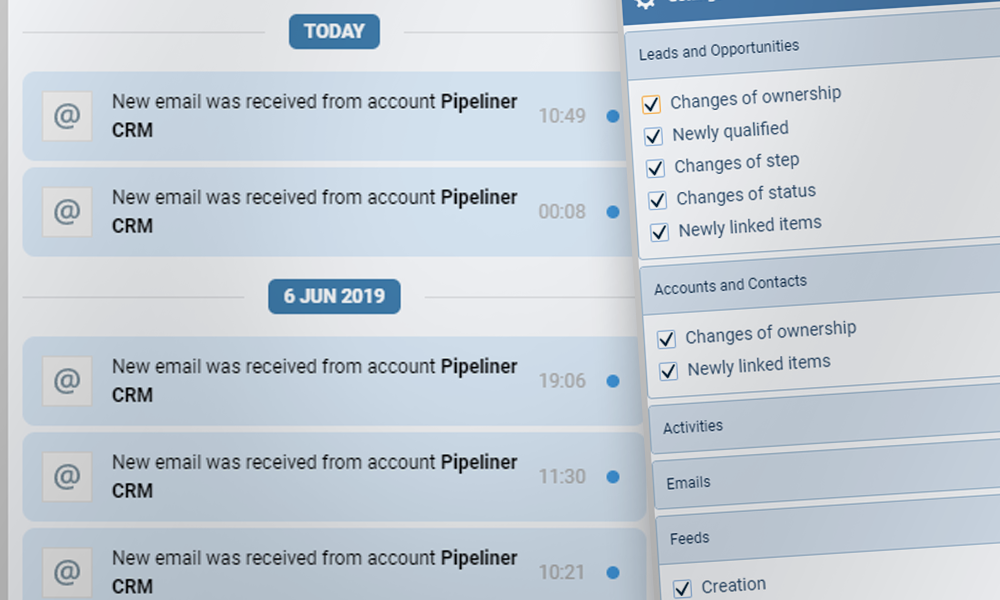Click the TODAY date label
This screenshot has width=1000, height=600.
(334, 32)
